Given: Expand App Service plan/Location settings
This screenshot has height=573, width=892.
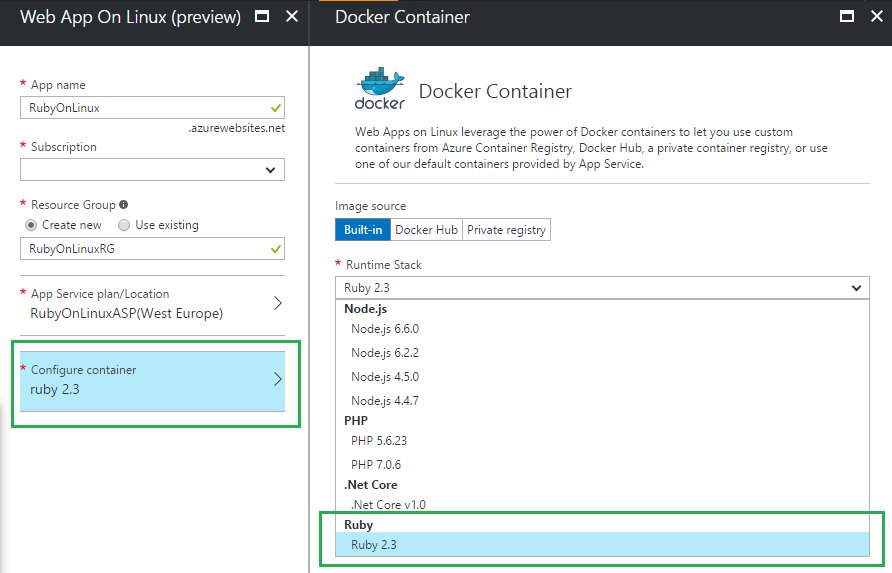Looking at the screenshot, I should 152,304.
